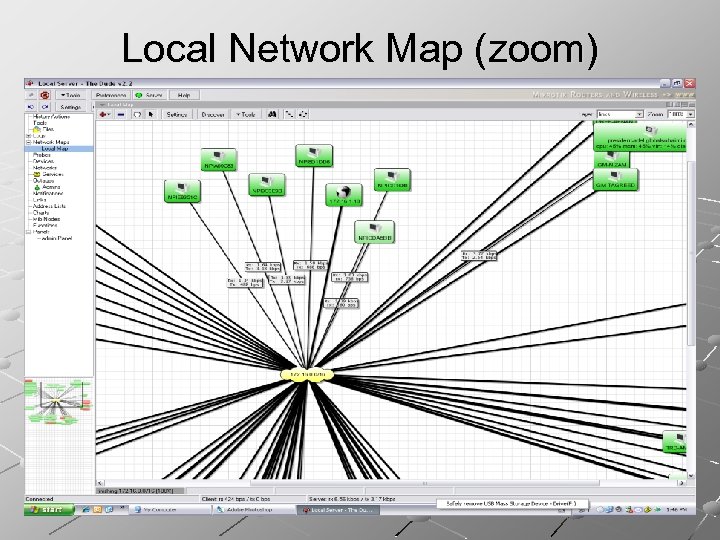Open Probes in the side tree
Image resolution: width=720 pixels, height=540 pixels.
41,155
